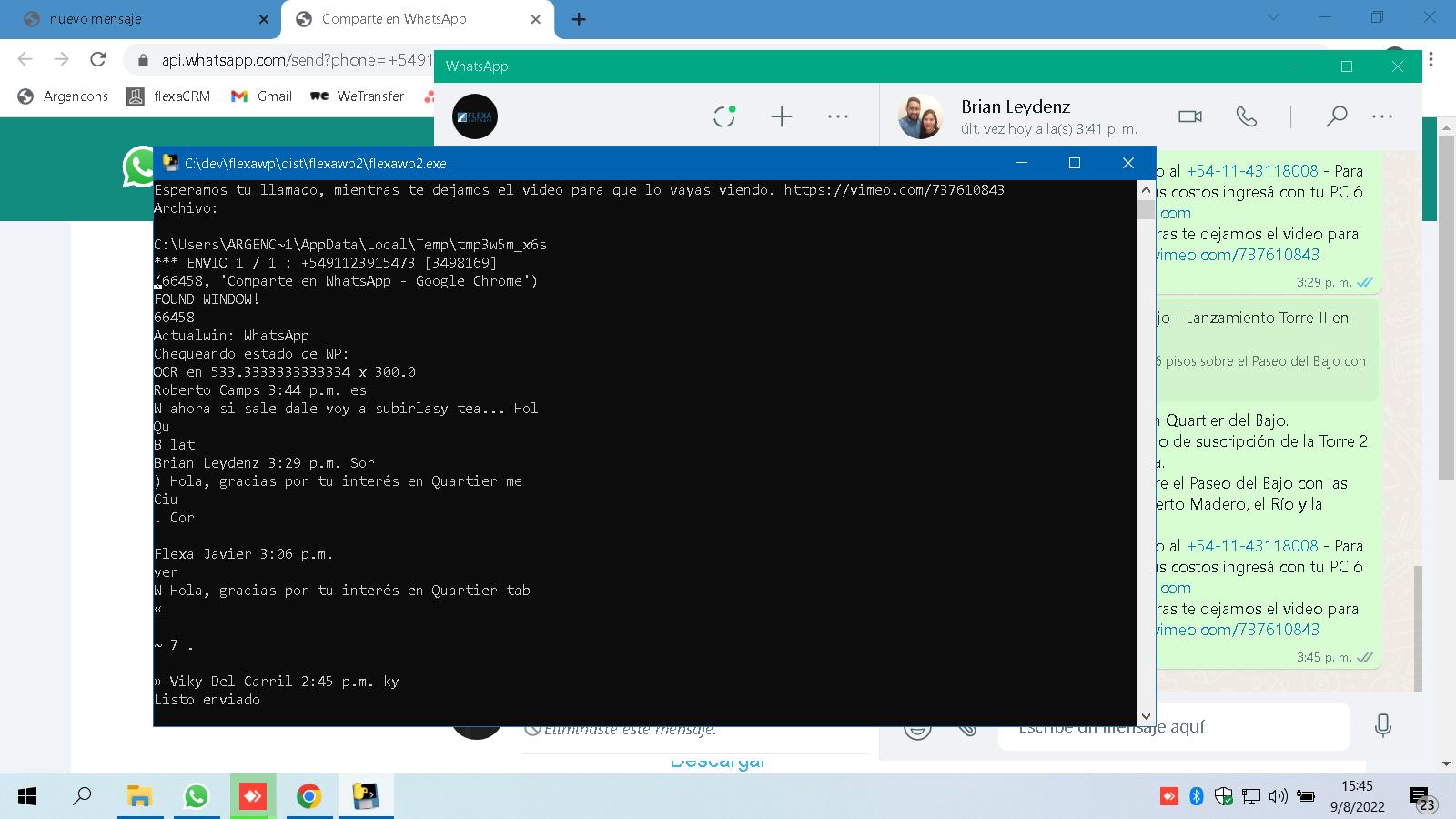This screenshot has height=819, width=1456.
Task: Close the 'nuevo mensaje' tab
Action: pyautogui.click(x=264, y=19)
